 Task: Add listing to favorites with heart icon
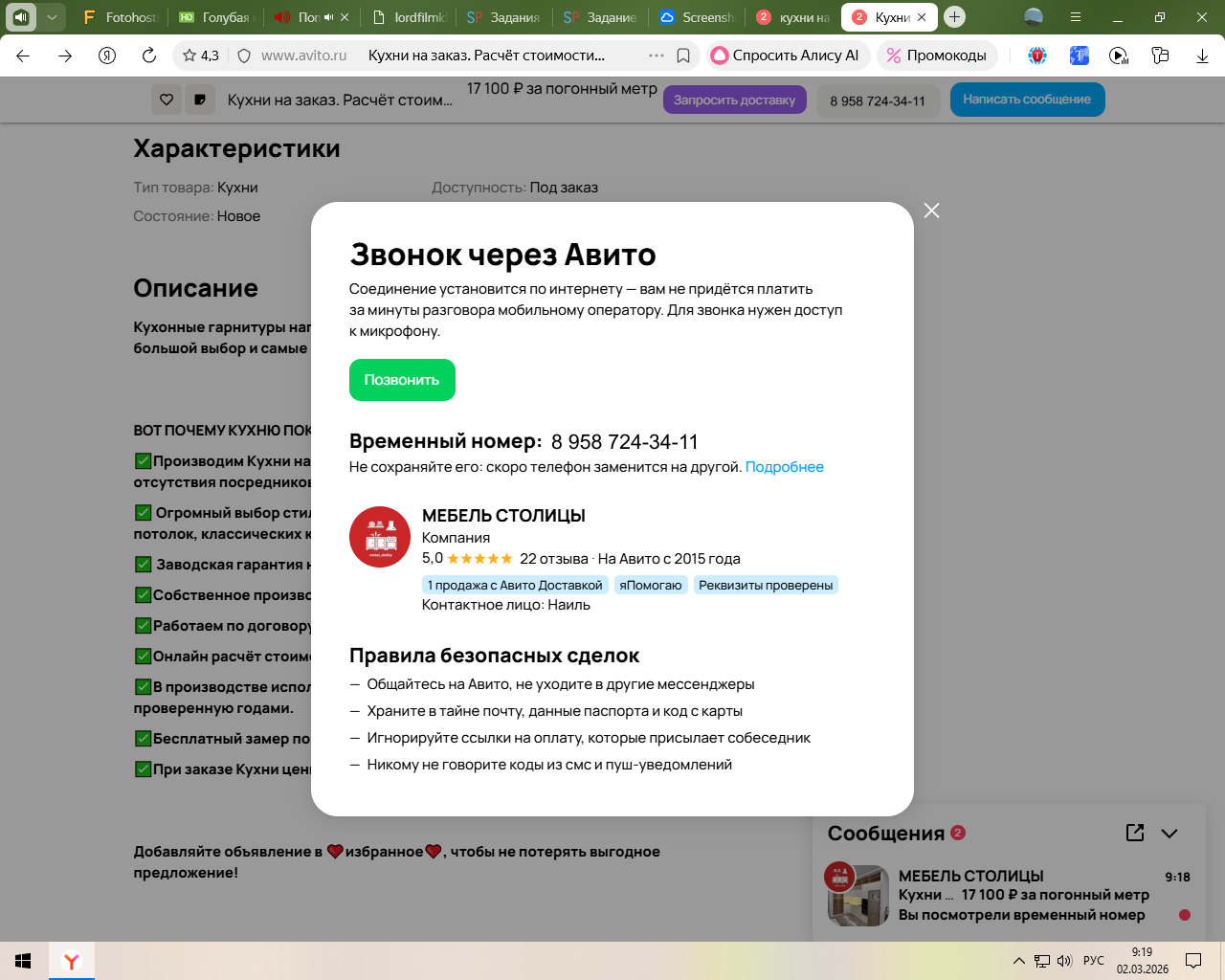point(167,100)
